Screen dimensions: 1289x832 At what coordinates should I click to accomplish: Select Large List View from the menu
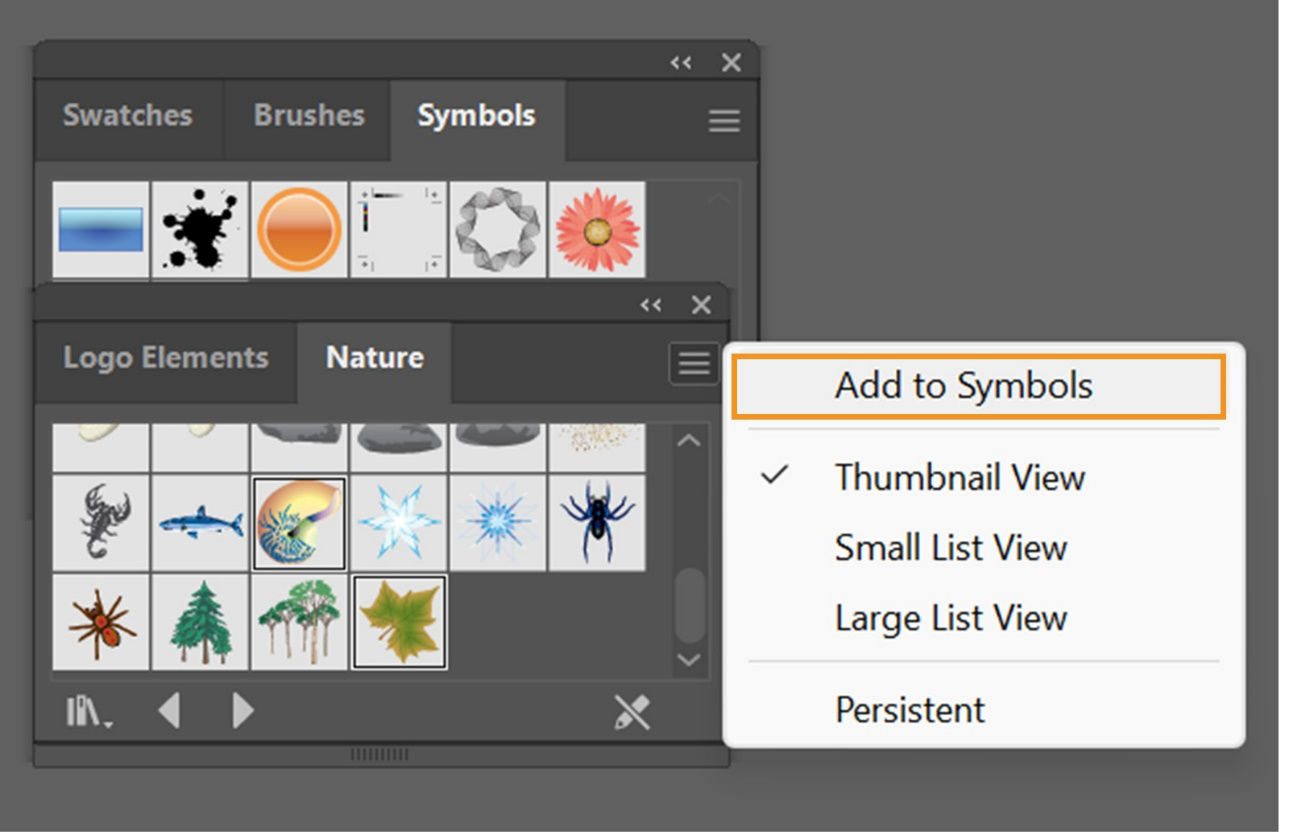pyautogui.click(x=951, y=617)
